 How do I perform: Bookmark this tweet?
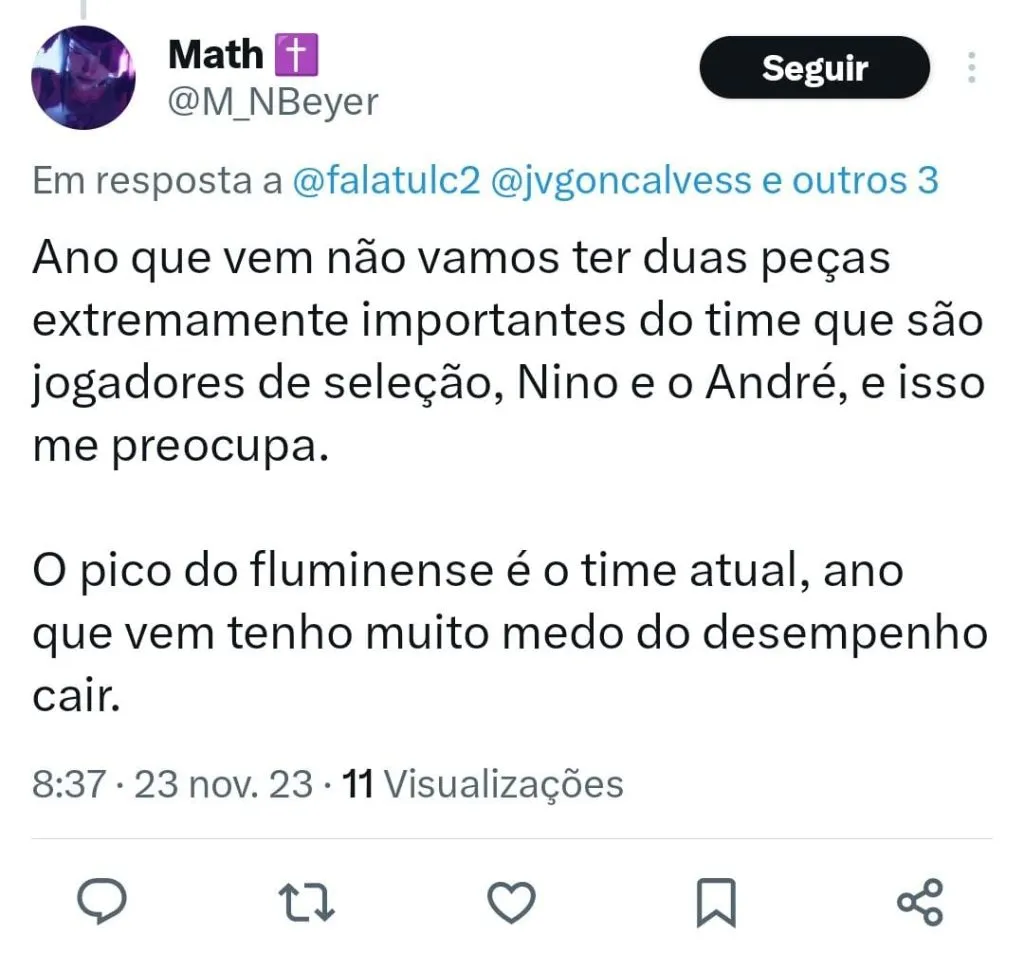(x=715, y=902)
